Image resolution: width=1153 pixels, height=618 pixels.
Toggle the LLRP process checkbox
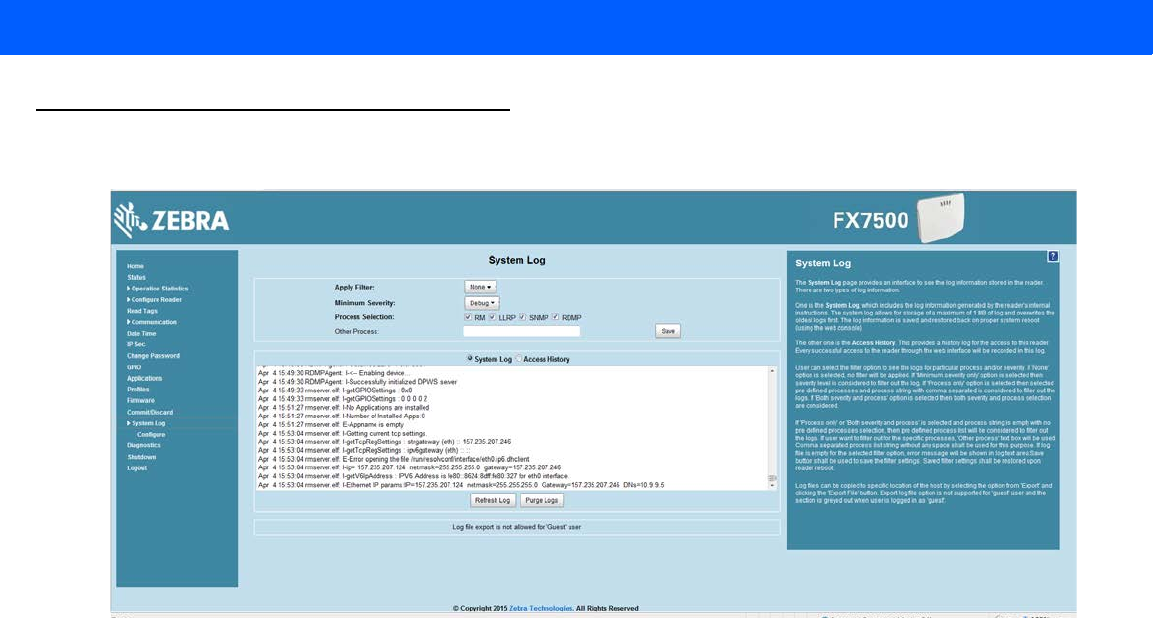click(492, 317)
